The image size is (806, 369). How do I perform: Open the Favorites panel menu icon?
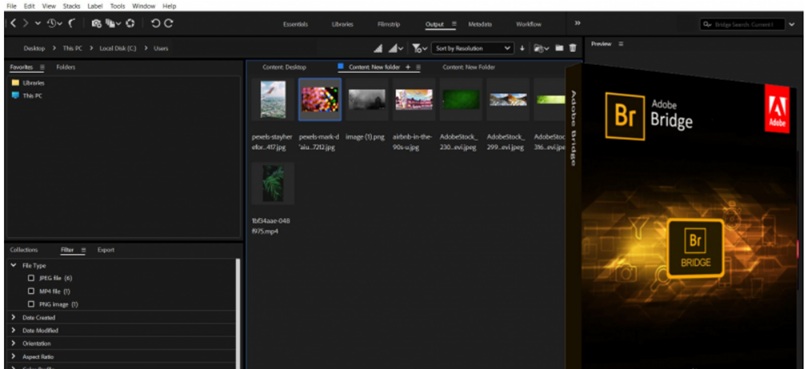[42, 67]
